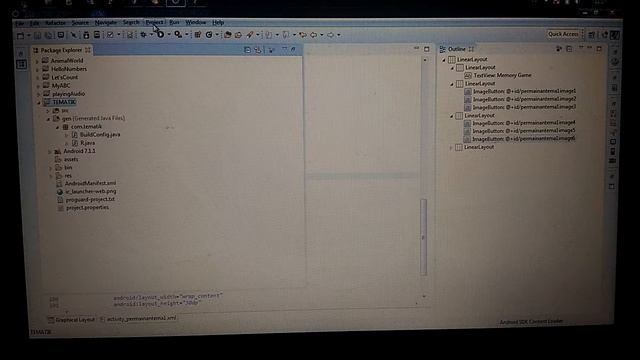Open the Refactor menu
The width and height of the screenshot is (640, 360).
[55, 23]
